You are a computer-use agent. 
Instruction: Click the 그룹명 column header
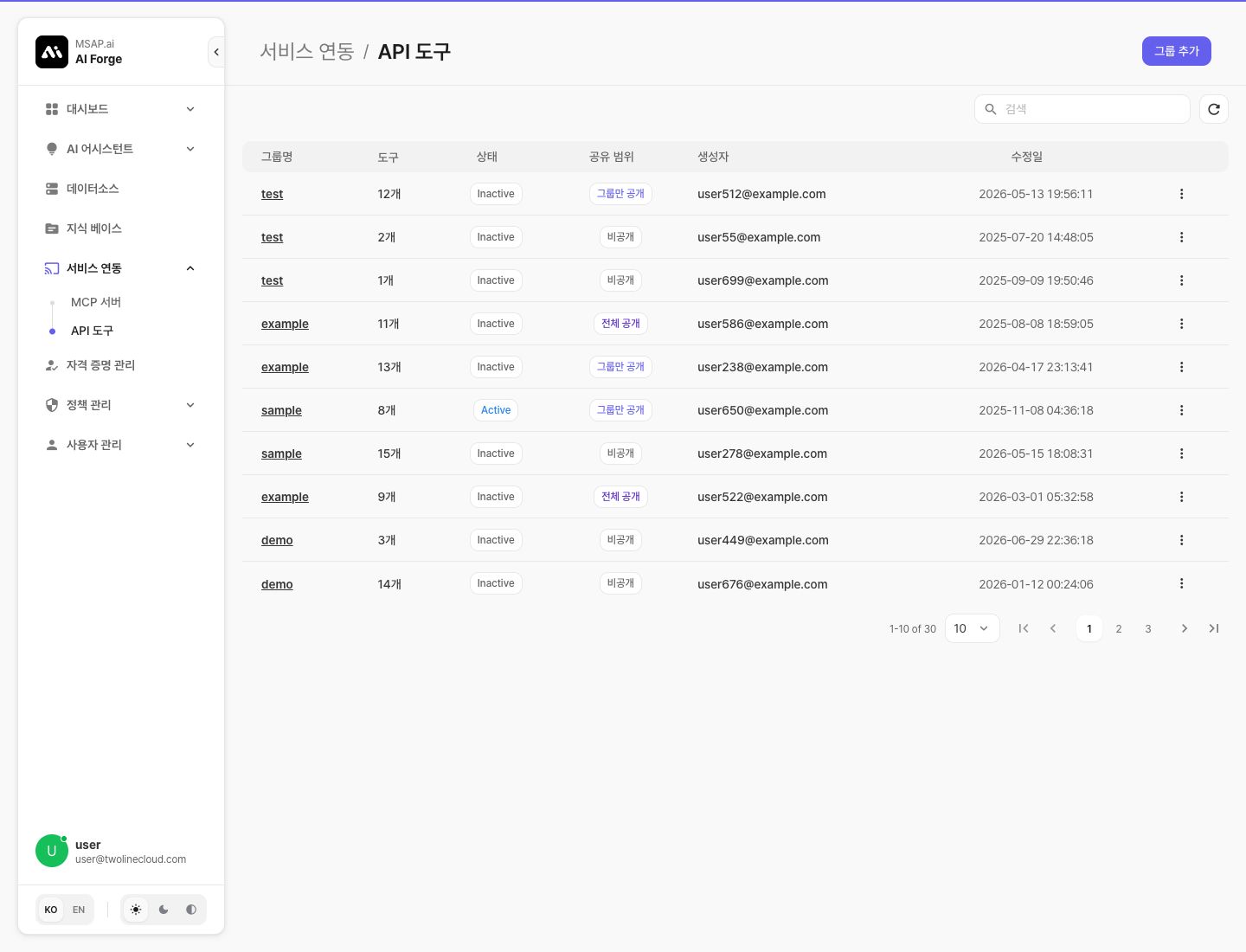pyautogui.click(x=277, y=157)
